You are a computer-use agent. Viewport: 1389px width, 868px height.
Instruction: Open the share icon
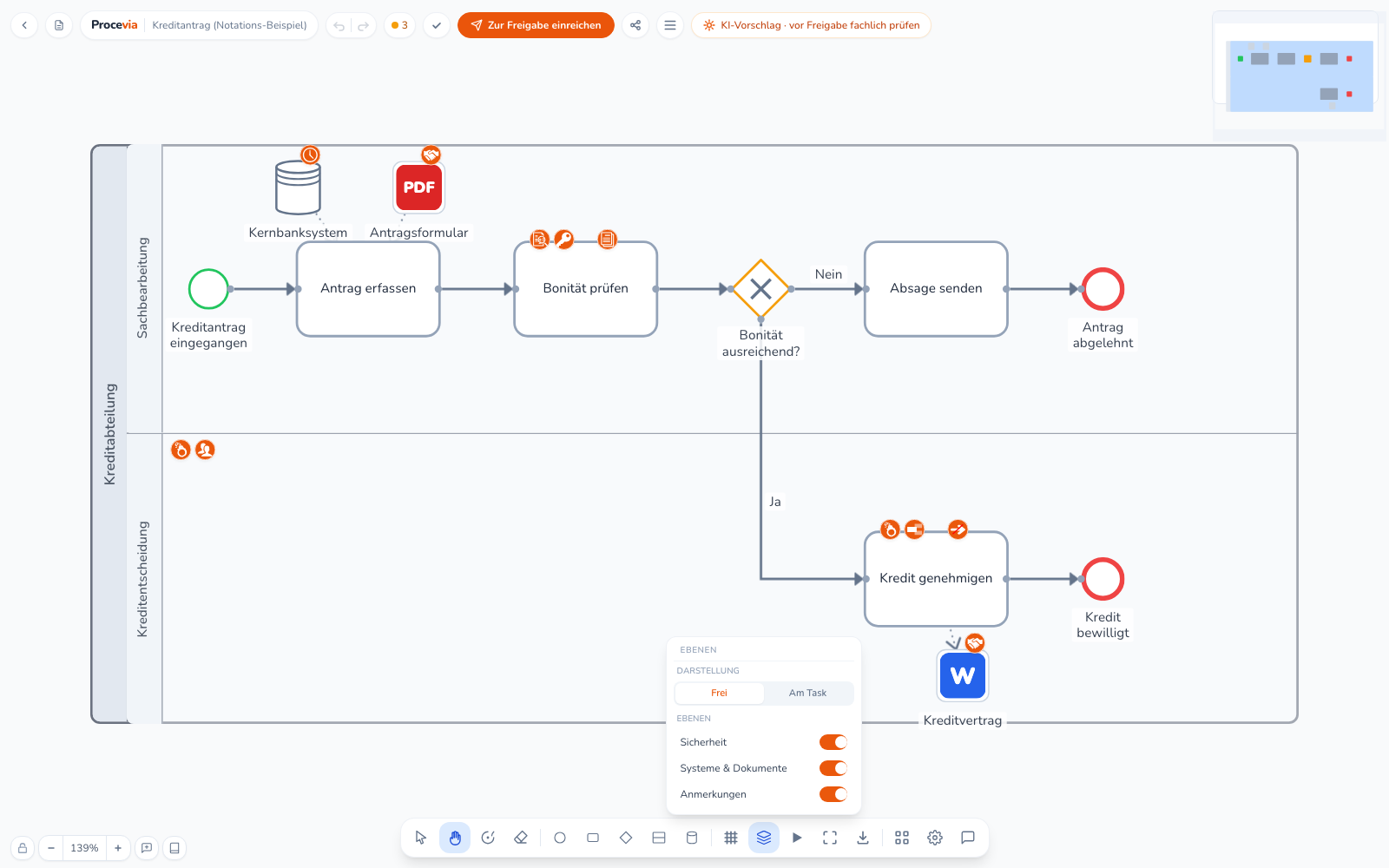pyautogui.click(x=635, y=25)
